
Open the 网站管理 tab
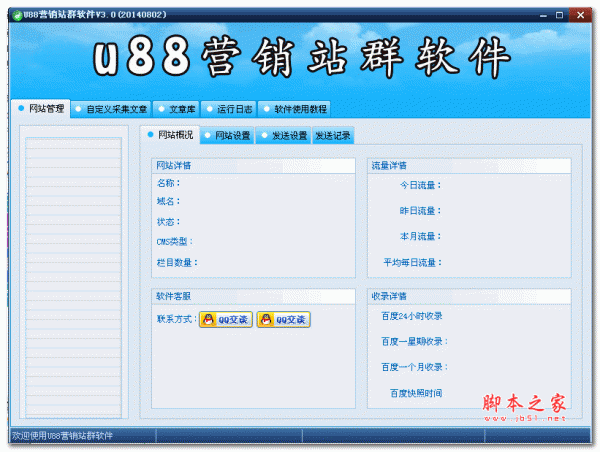[41, 109]
